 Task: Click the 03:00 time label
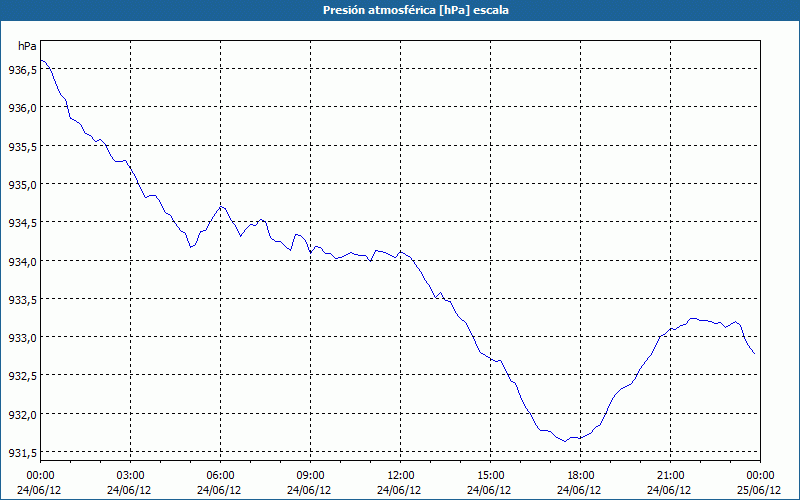tap(131, 476)
